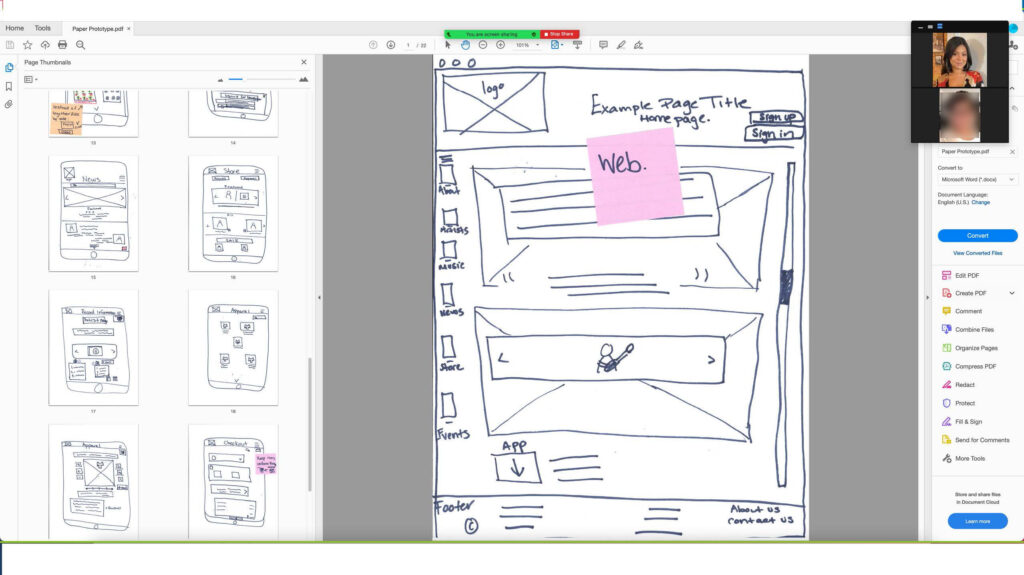
Task: Pick the Highlight pen tool
Action: click(x=621, y=45)
